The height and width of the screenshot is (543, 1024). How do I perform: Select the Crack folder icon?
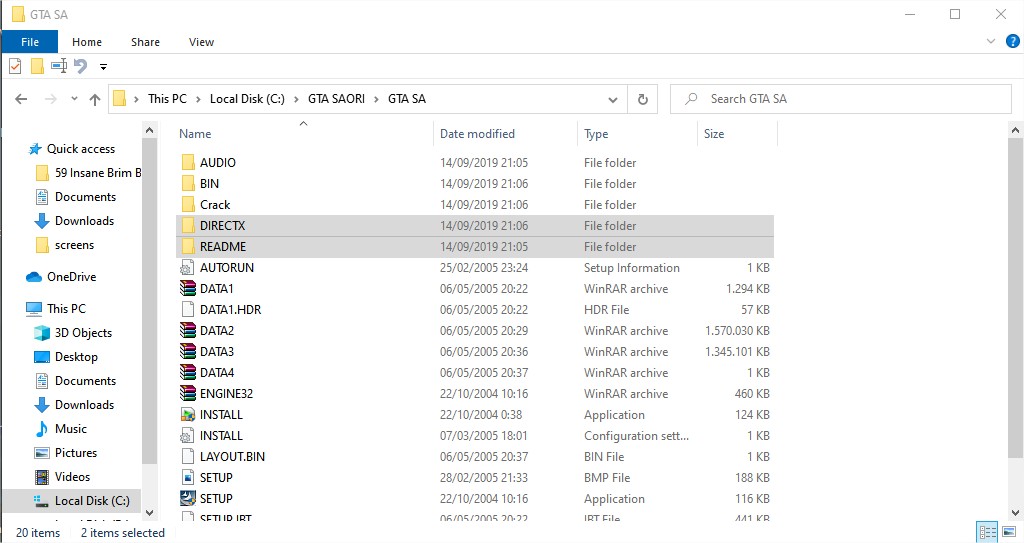[x=188, y=205]
